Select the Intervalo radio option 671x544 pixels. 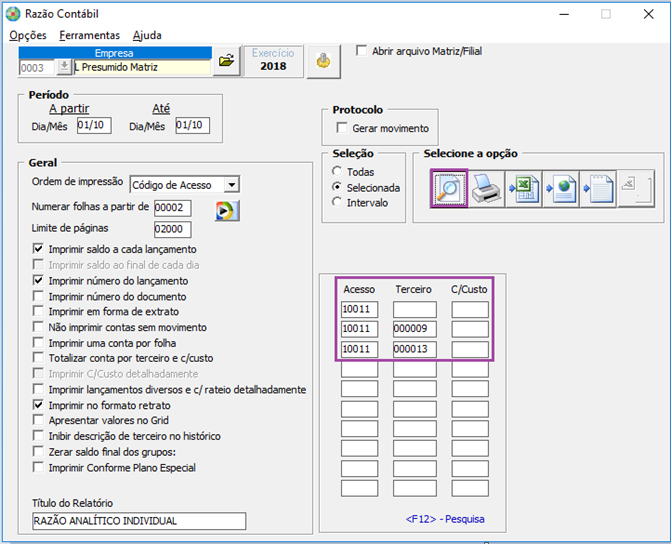click(x=337, y=202)
